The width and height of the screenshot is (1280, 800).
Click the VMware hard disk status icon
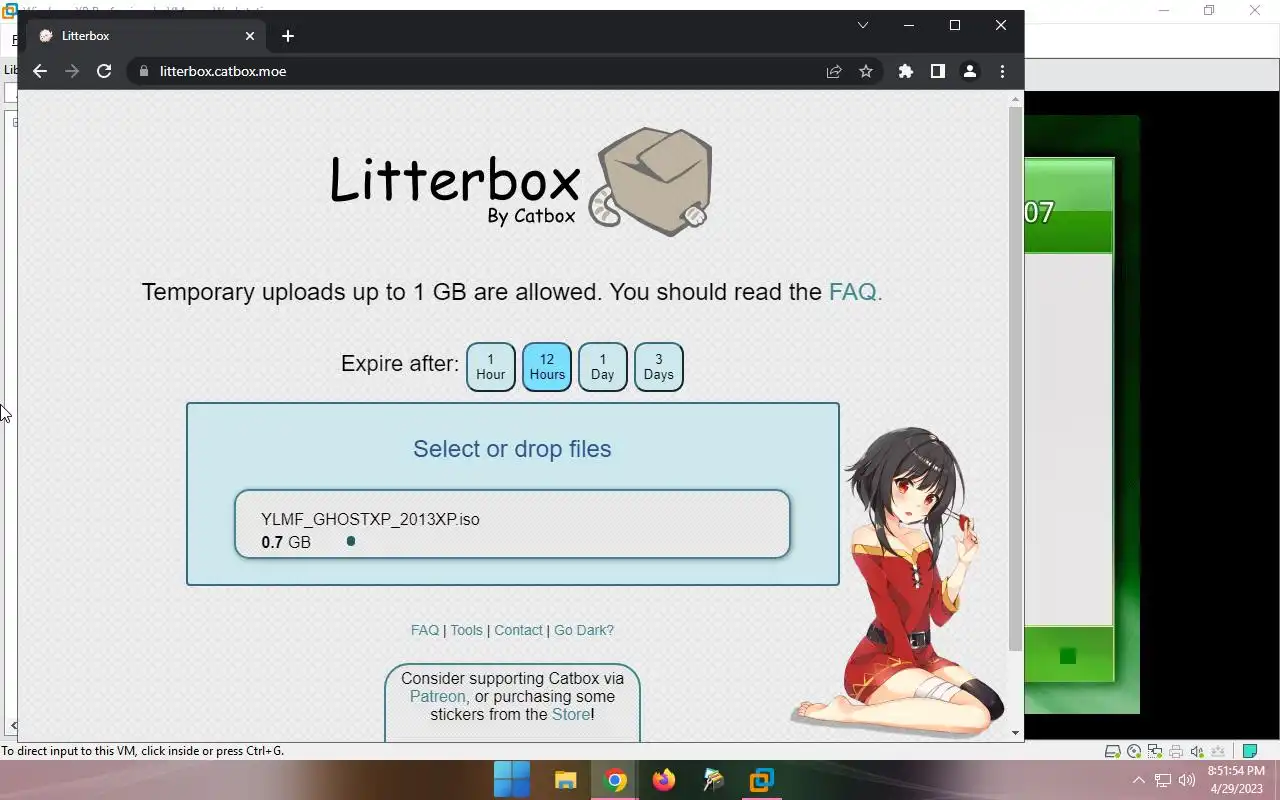pos(1112,751)
